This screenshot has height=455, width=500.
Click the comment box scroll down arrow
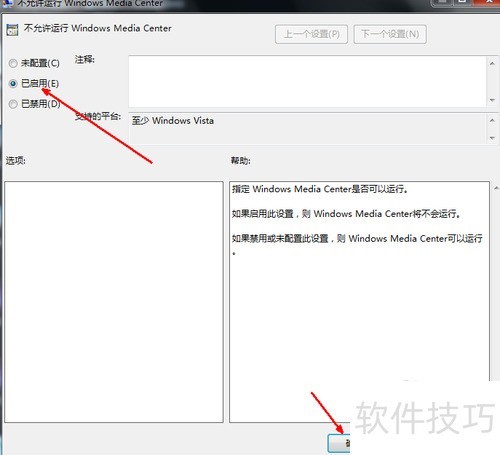pos(492,100)
